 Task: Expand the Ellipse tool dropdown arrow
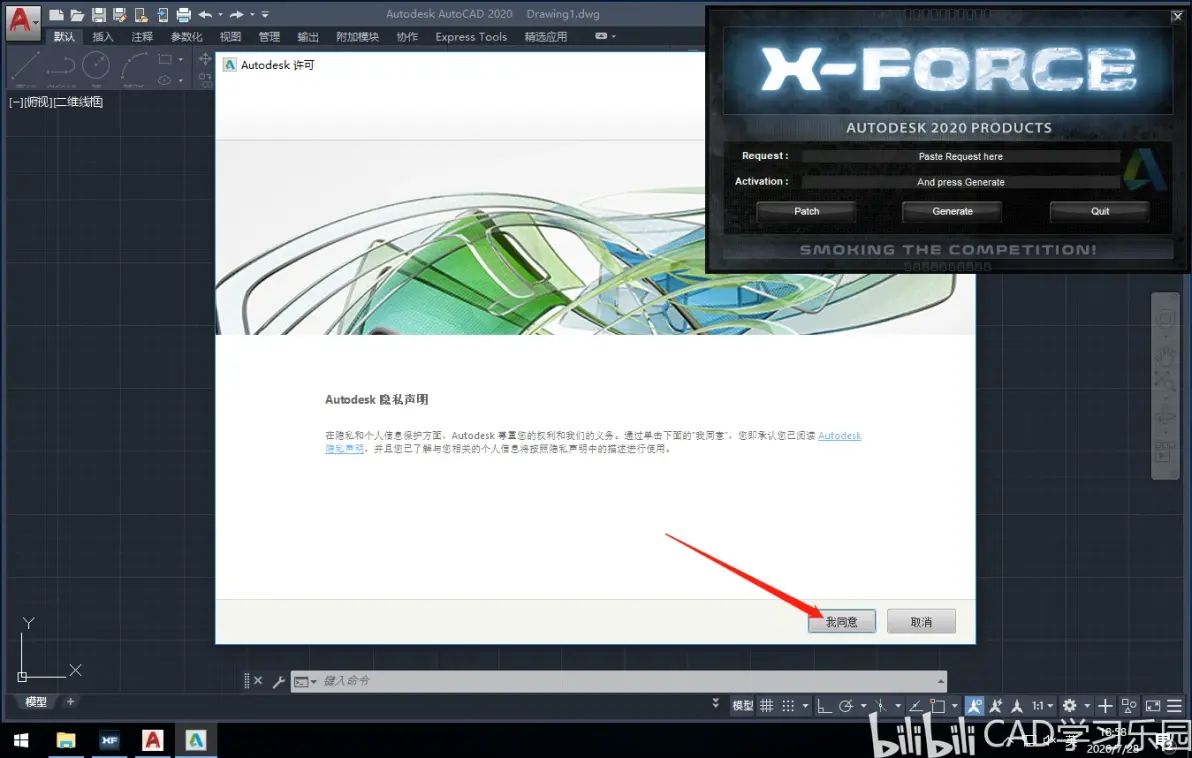click(x=180, y=81)
